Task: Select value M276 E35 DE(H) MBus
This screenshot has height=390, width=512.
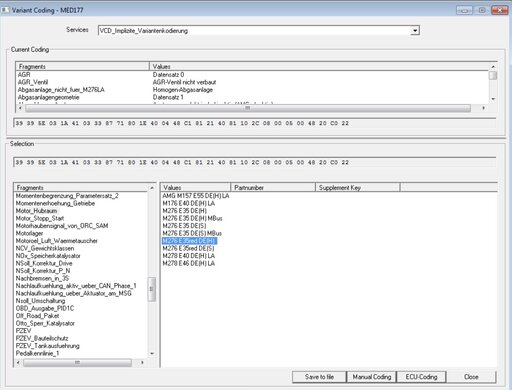Action: (x=192, y=218)
